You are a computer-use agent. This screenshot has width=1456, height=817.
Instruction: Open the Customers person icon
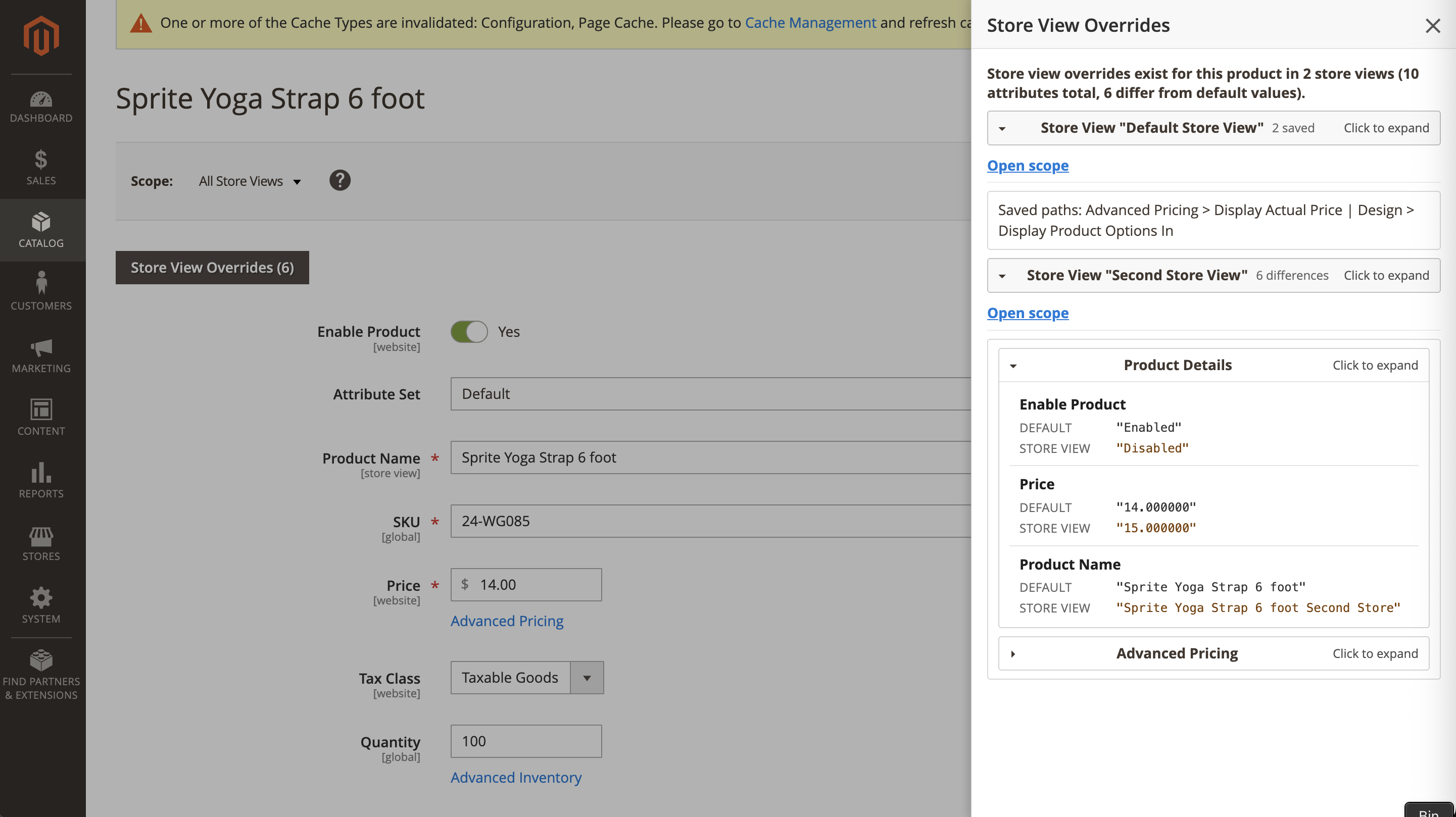click(x=41, y=282)
